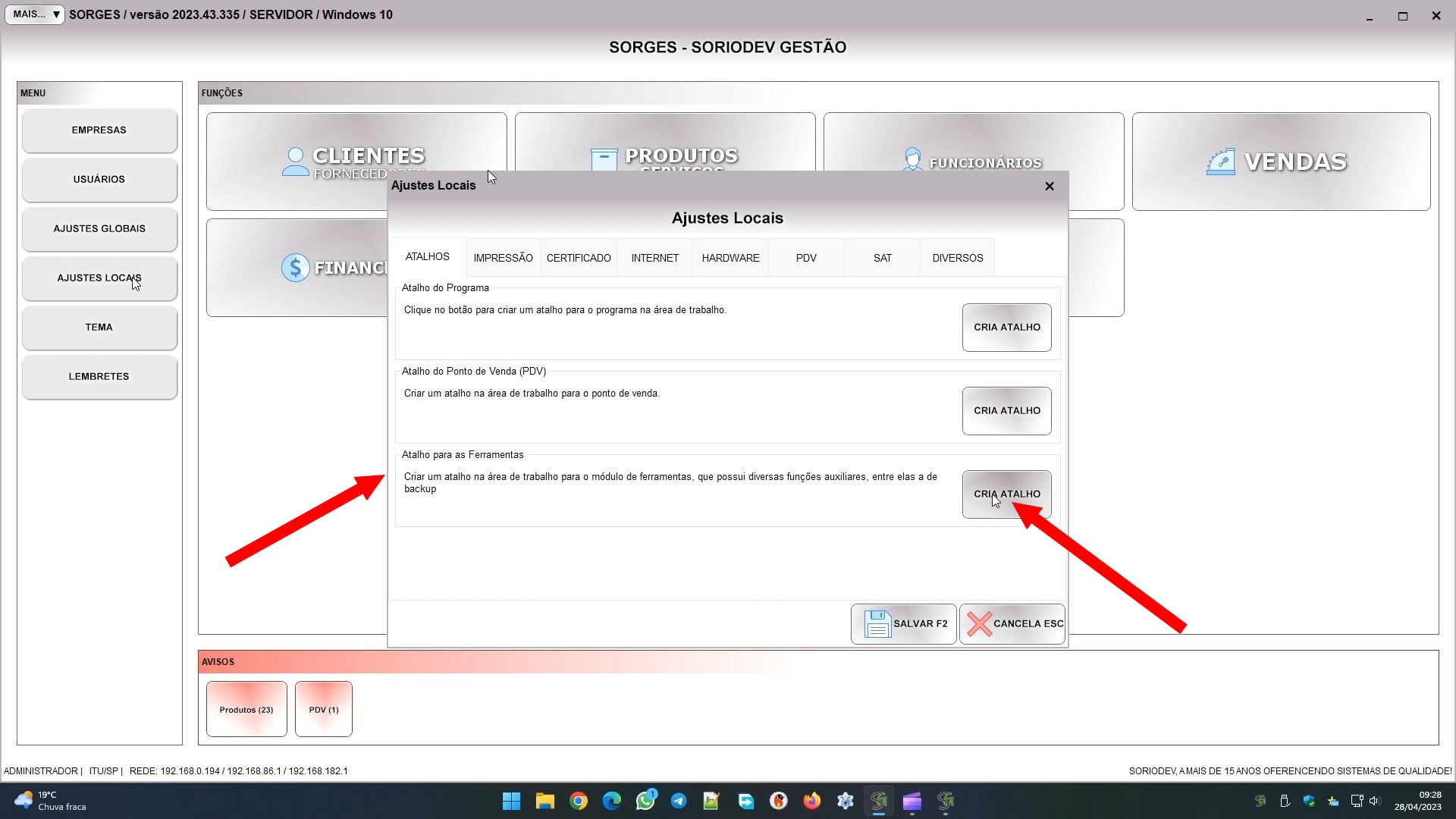The height and width of the screenshot is (819, 1456).
Task: Click CRIA ATALHO for Atalho do Programa
Action: point(1007,328)
